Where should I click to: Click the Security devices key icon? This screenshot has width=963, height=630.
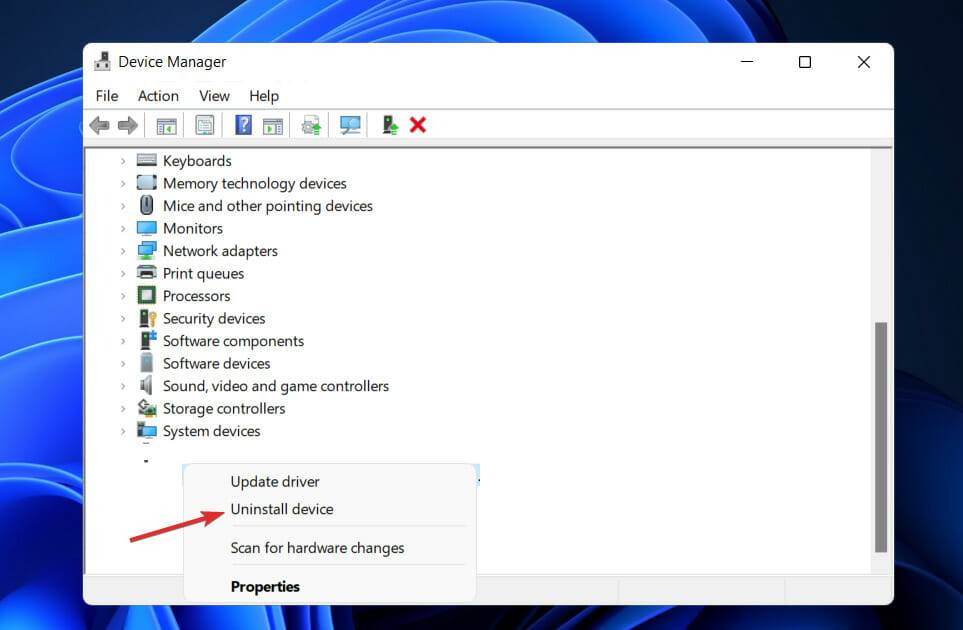(x=147, y=317)
